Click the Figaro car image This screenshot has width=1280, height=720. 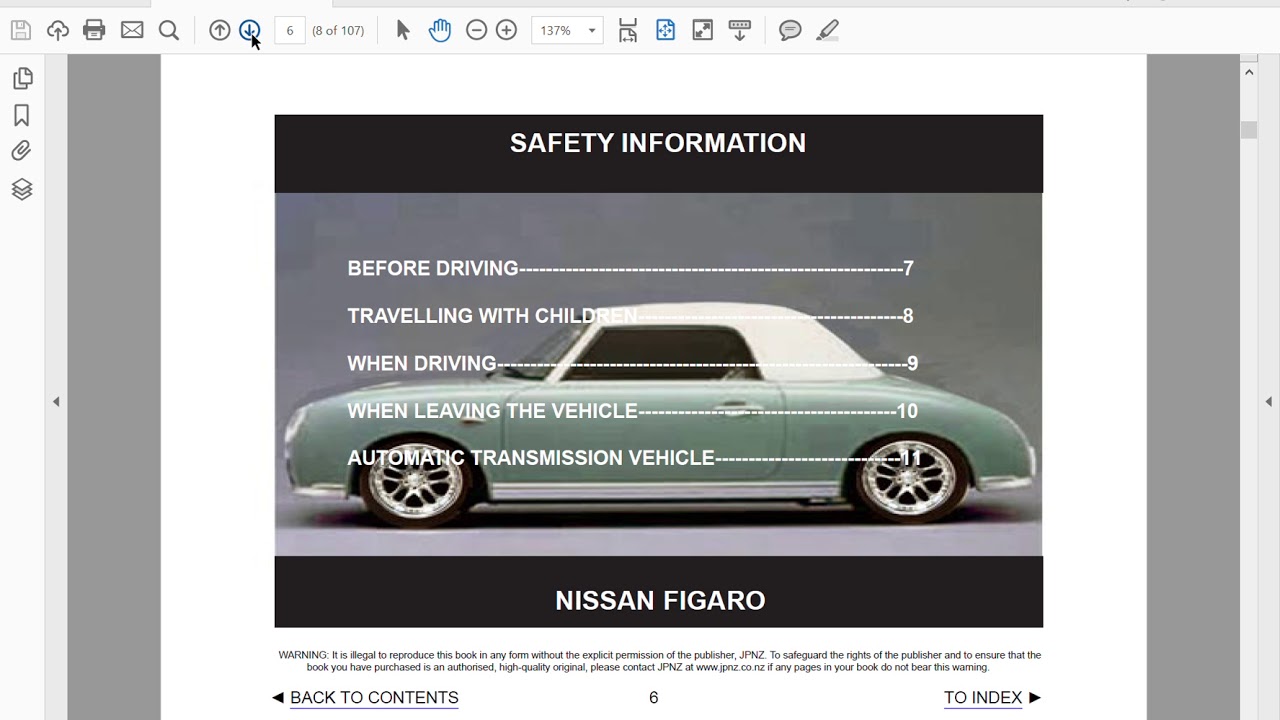point(658,374)
